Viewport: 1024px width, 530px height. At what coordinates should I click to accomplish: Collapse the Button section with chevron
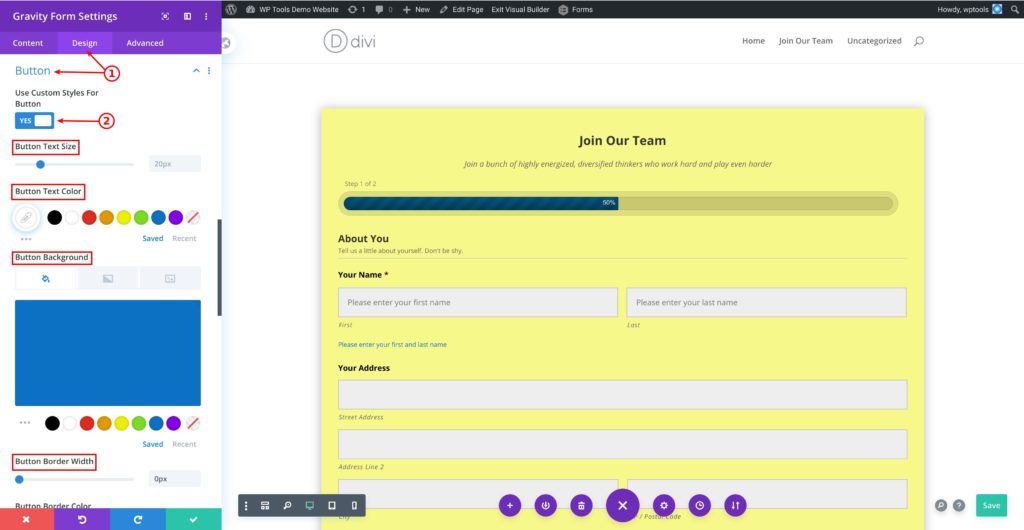tap(196, 70)
